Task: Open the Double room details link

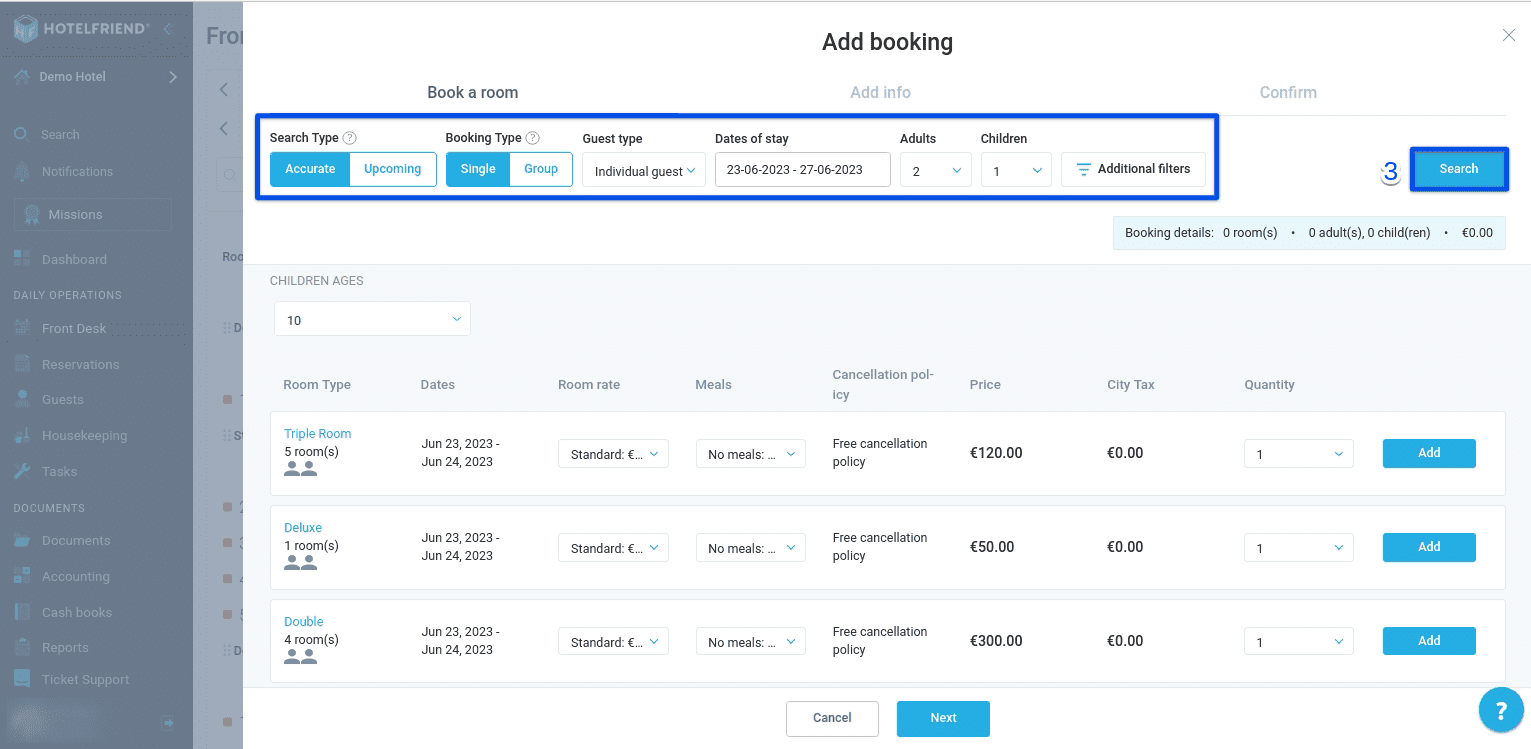Action: coord(303,621)
